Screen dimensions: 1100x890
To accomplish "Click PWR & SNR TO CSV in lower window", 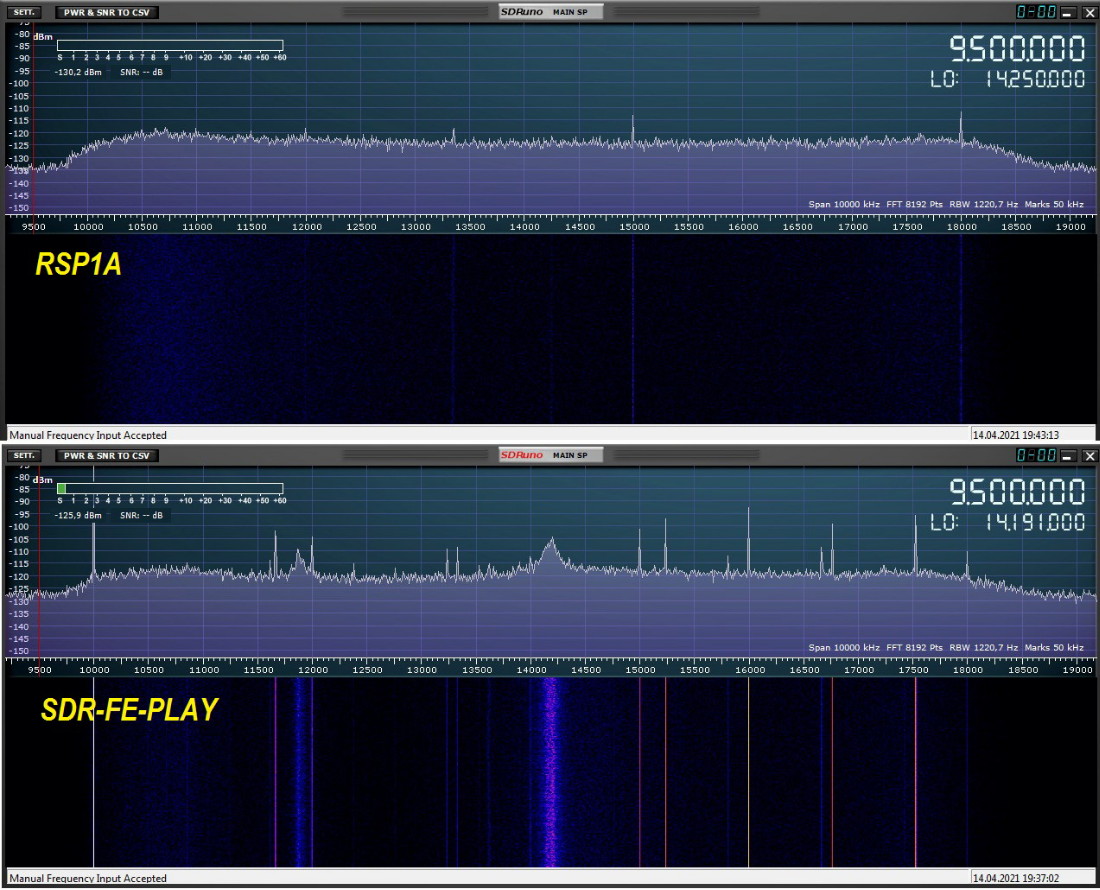I will click(x=107, y=455).
